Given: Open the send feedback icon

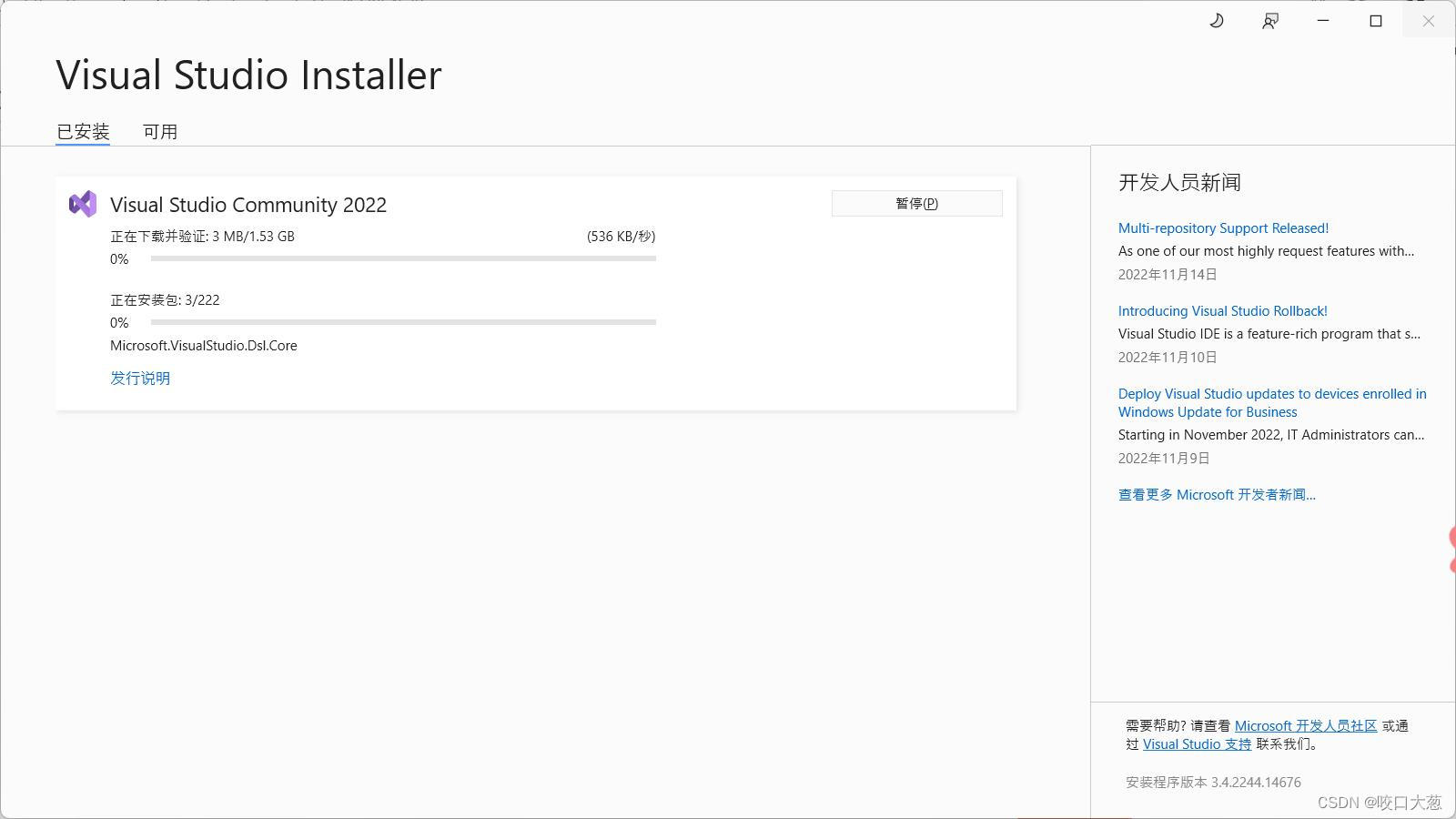Looking at the screenshot, I should [1270, 21].
